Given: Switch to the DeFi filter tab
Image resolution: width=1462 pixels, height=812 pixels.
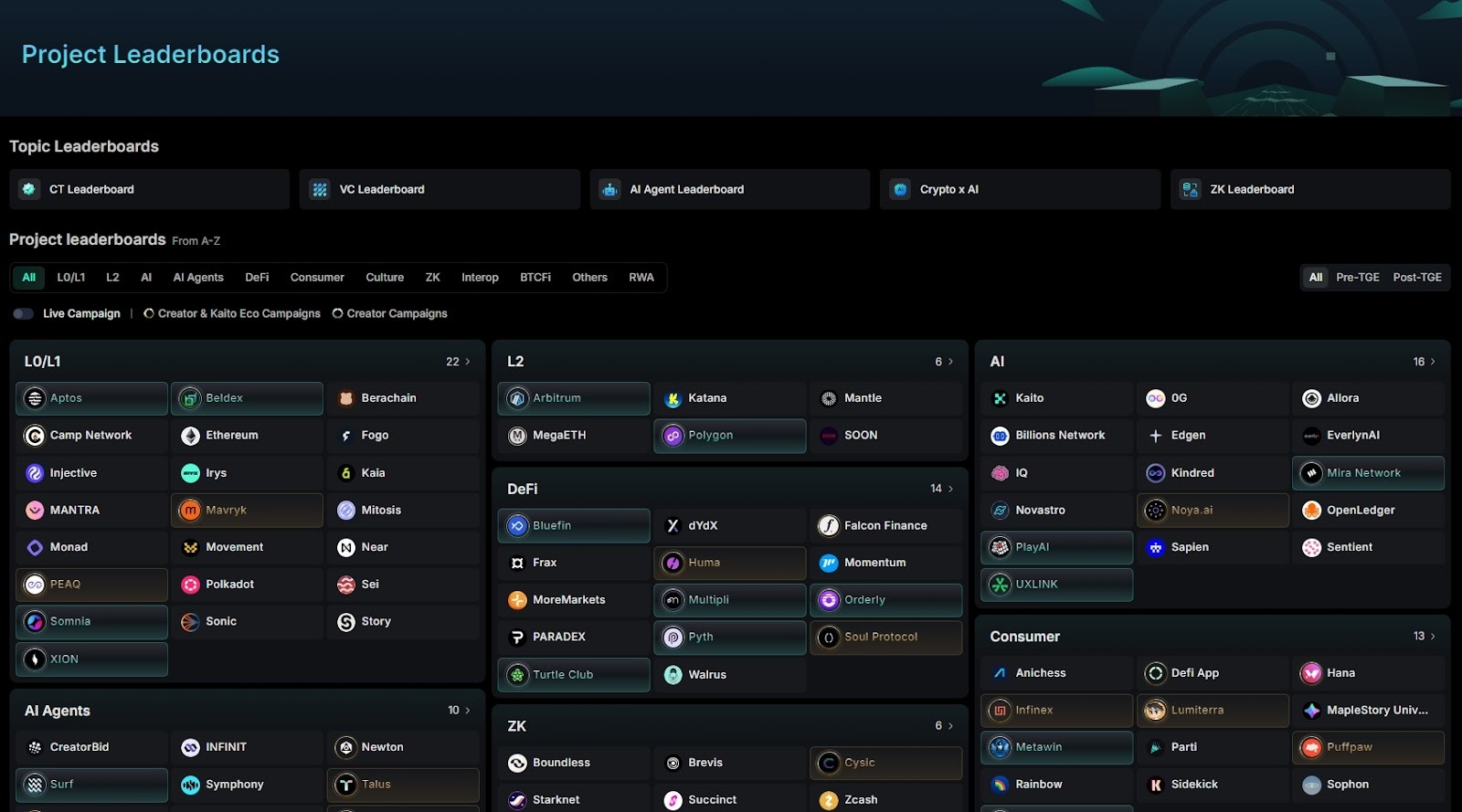Looking at the screenshot, I should 257,278.
